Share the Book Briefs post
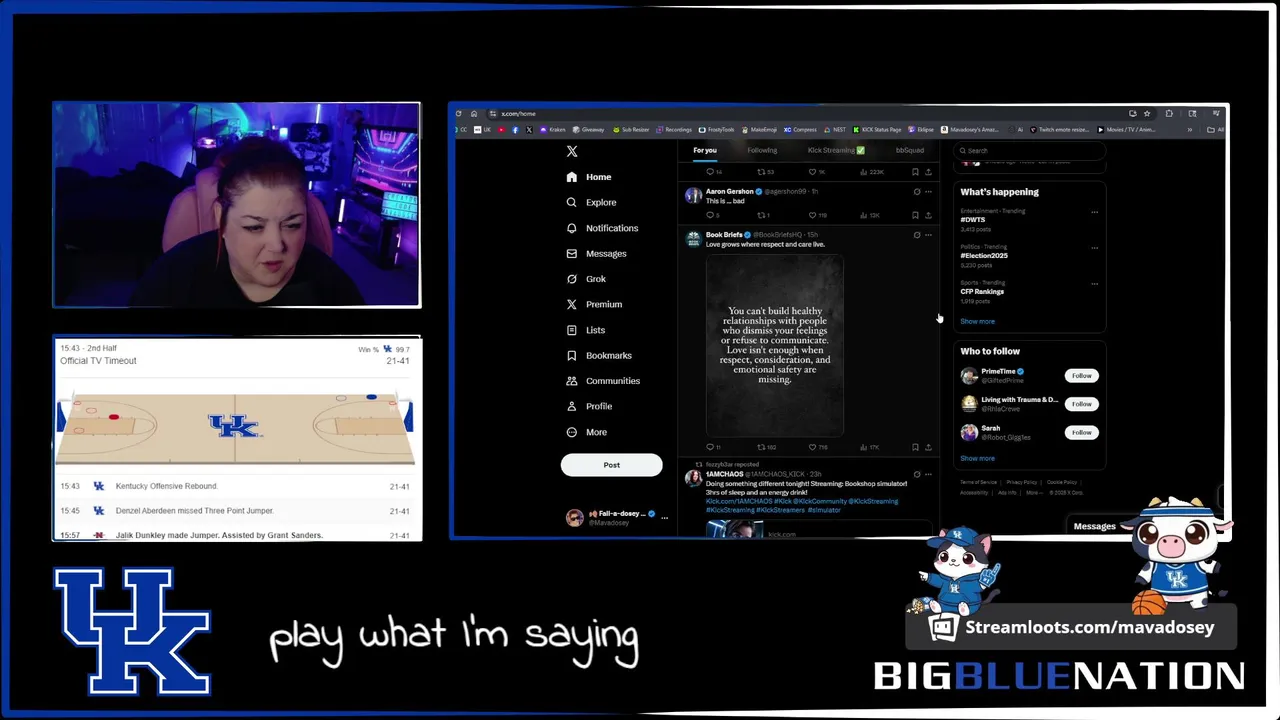The image size is (1280, 720). click(928, 447)
